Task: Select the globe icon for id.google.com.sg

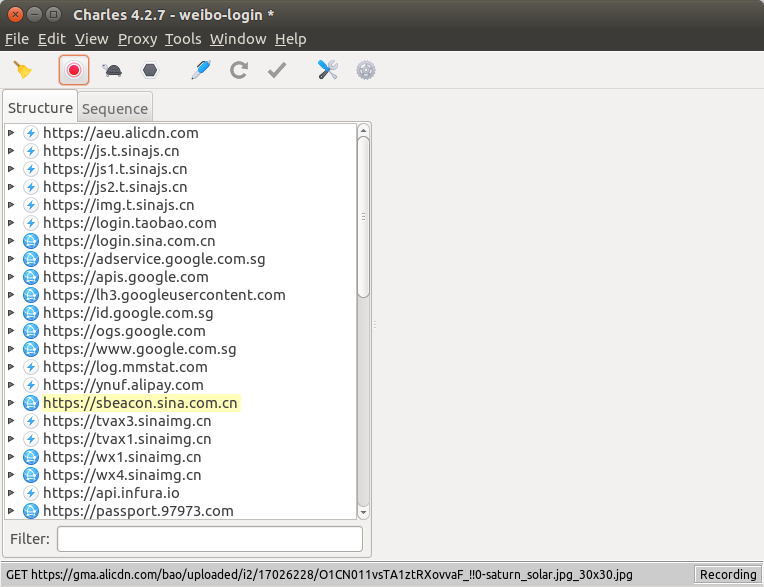Action: [x=31, y=313]
